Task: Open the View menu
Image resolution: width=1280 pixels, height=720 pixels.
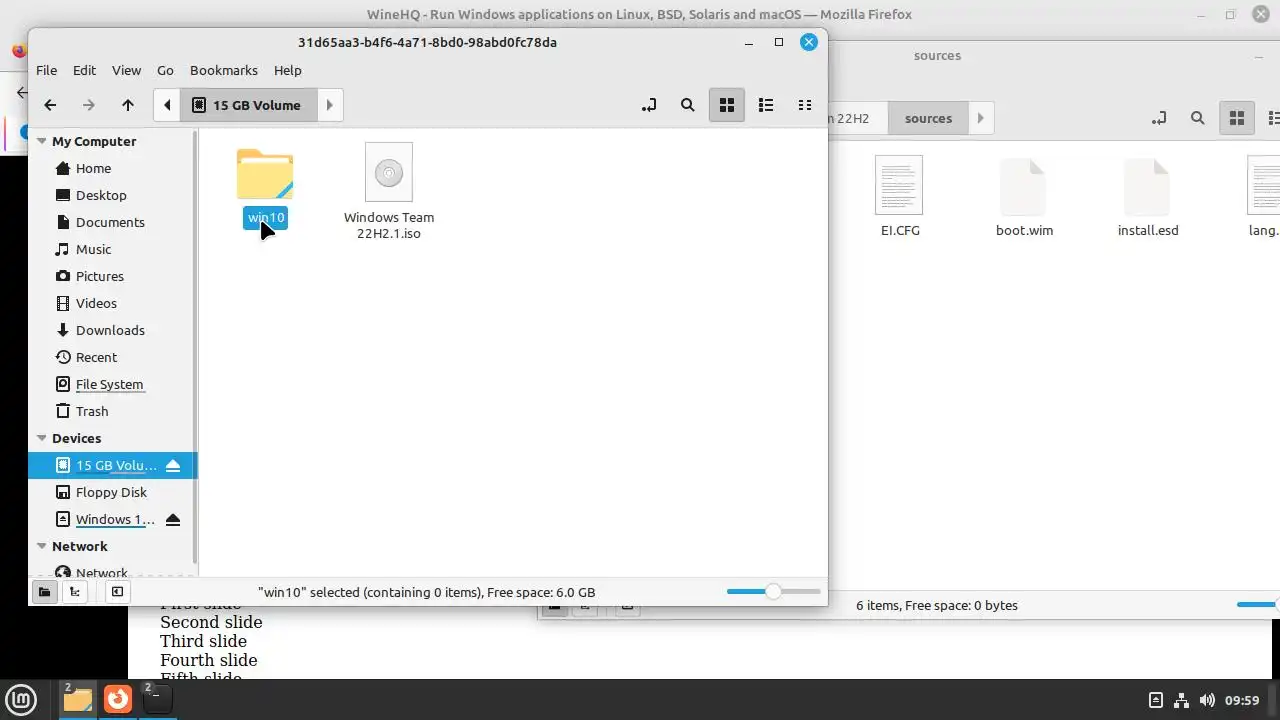Action: click(126, 70)
